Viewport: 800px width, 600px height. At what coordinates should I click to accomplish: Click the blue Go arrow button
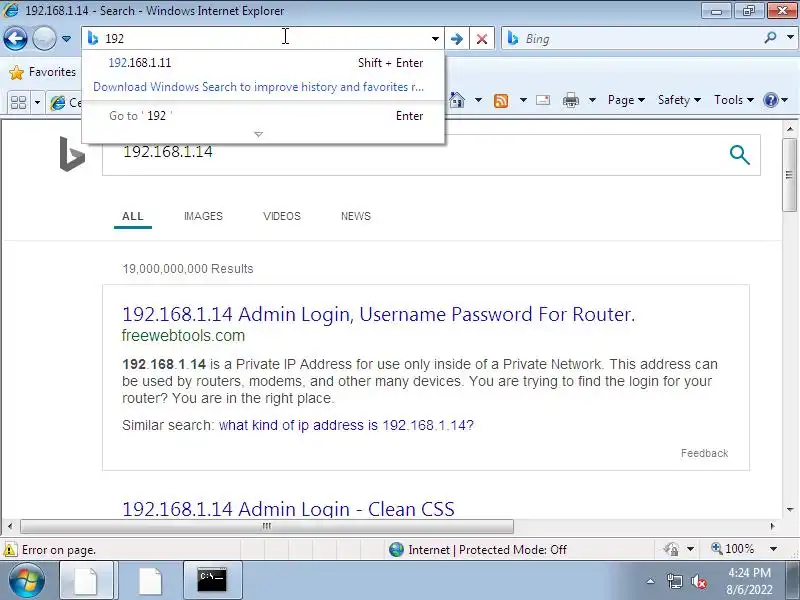click(457, 39)
